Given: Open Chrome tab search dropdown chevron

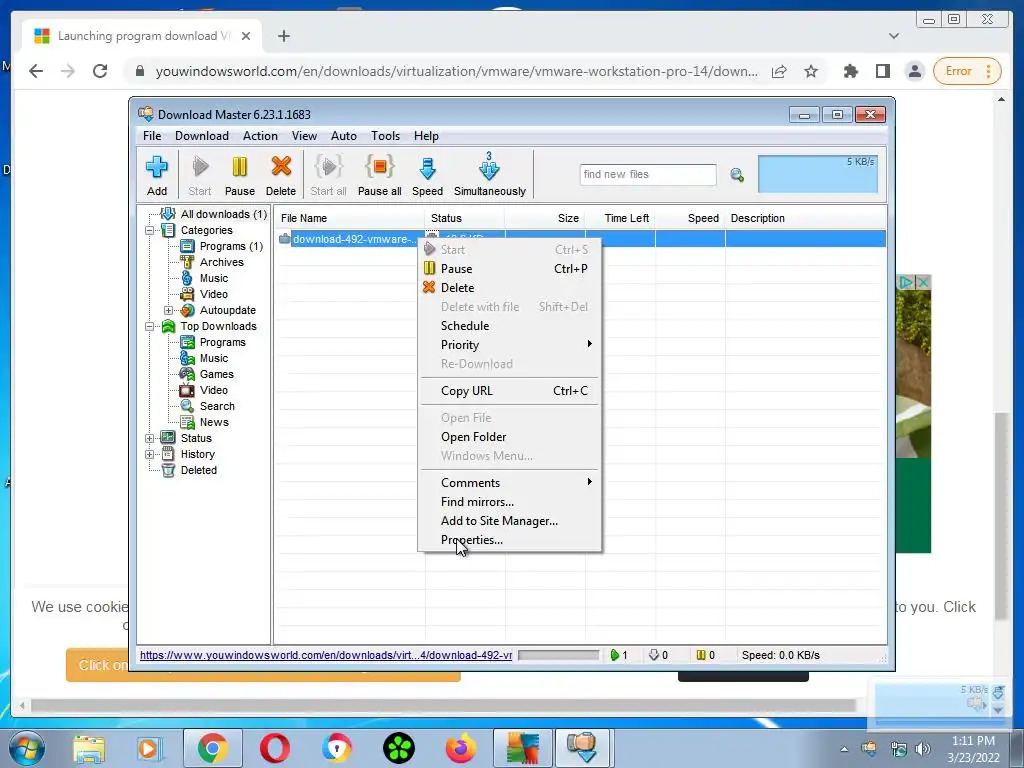Looking at the screenshot, I should 894,36.
